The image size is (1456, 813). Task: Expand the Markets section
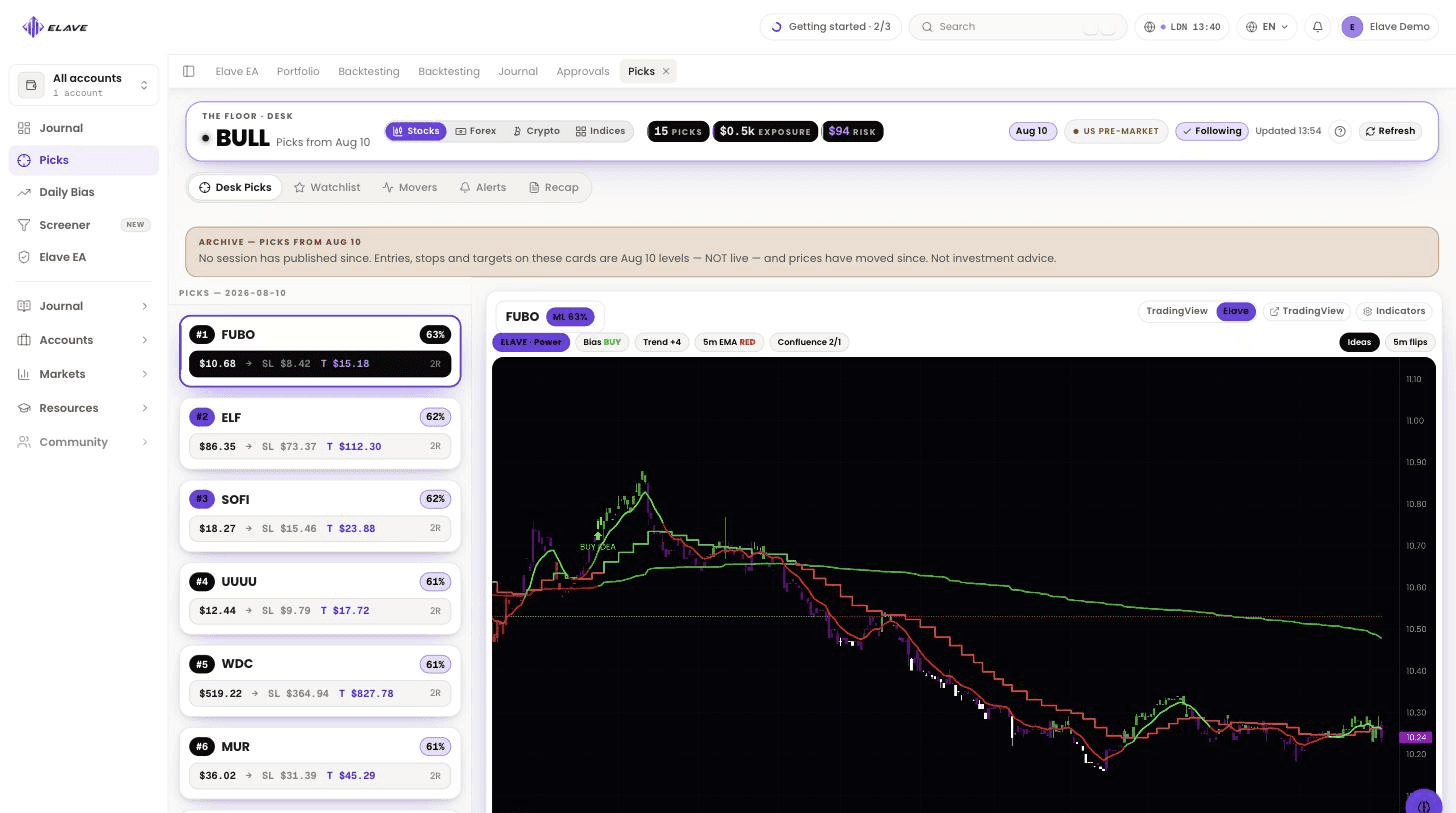(84, 374)
